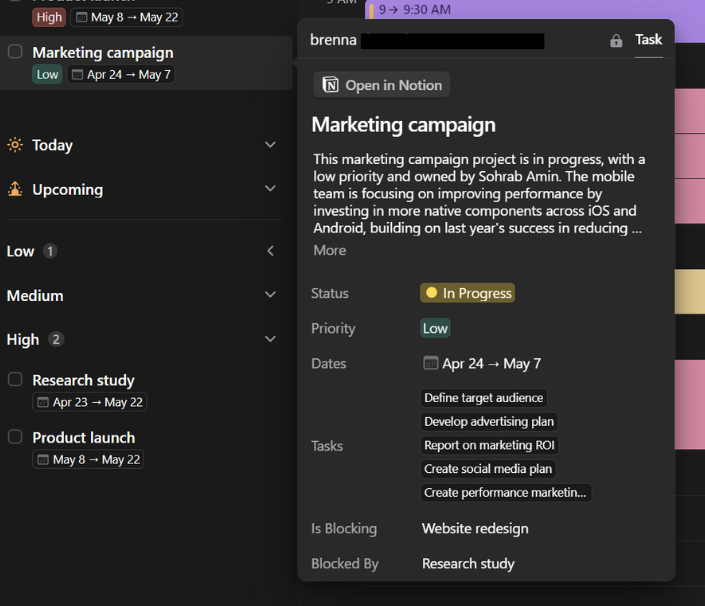Open Create social media plan task
The height and width of the screenshot is (606, 705).
click(x=488, y=469)
